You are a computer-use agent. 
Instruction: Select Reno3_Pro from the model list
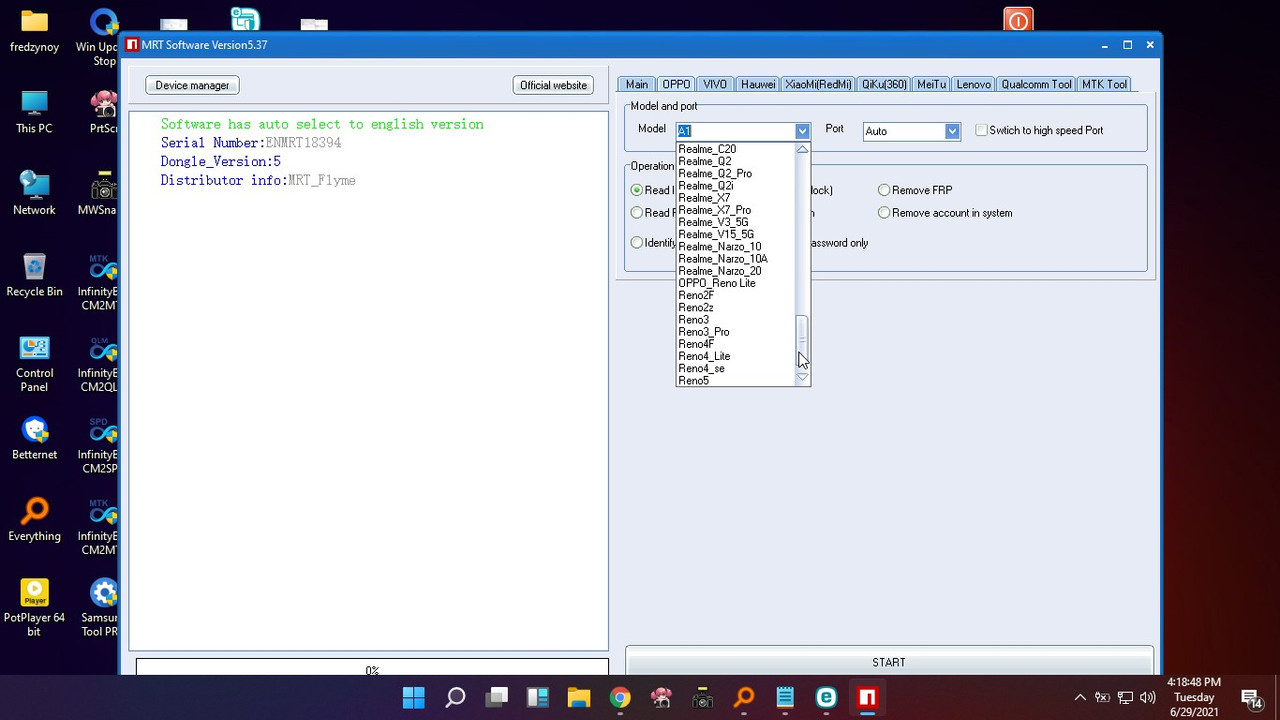pos(735,332)
